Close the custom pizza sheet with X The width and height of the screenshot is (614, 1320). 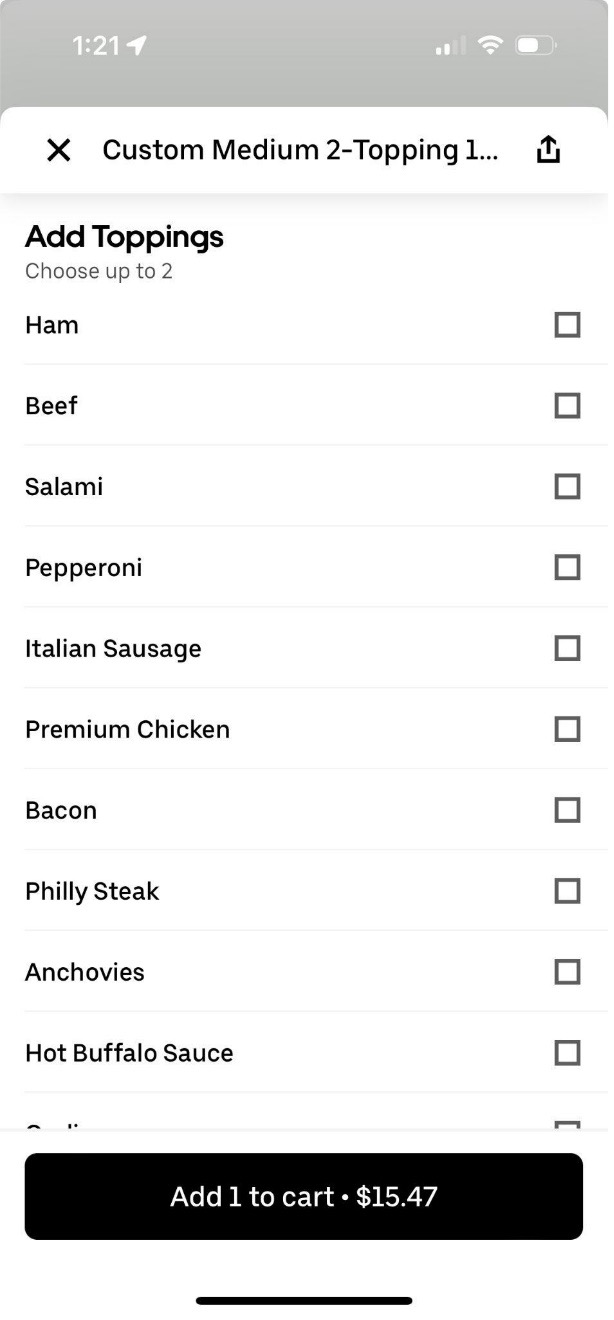coord(59,150)
